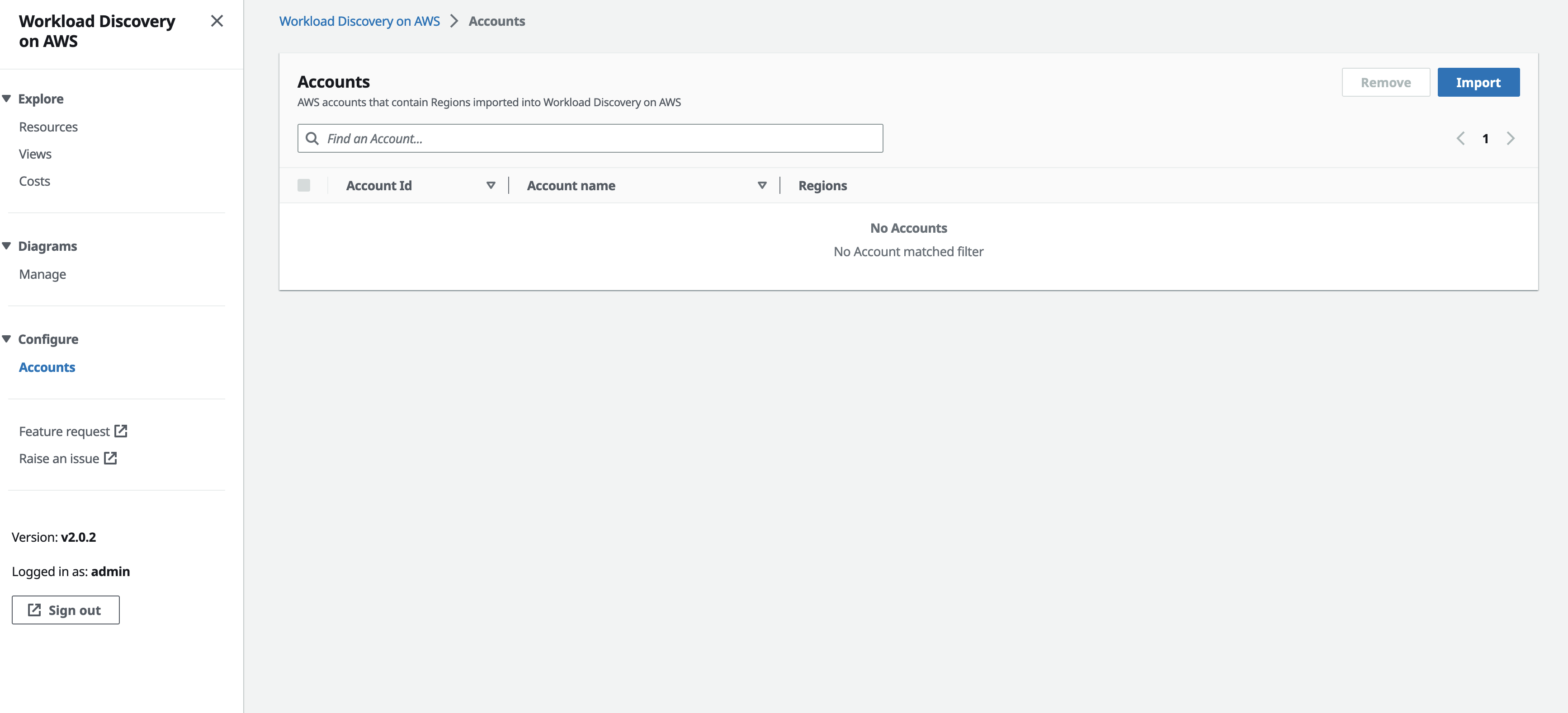
Task: Navigate to Resources section
Action: coord(48,126)
